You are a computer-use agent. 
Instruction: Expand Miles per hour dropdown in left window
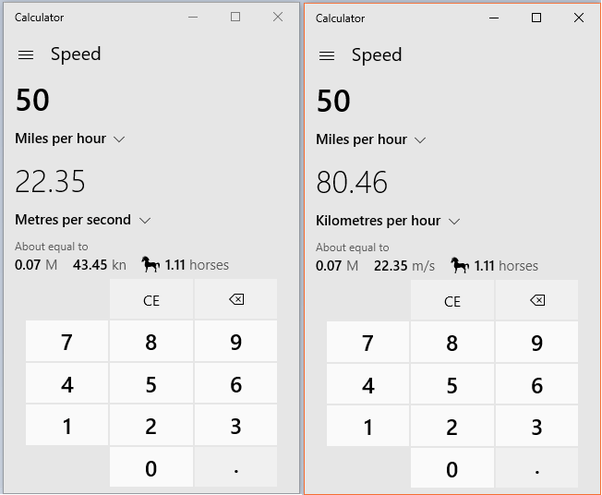pyautogui.click(x=70, y=139)
